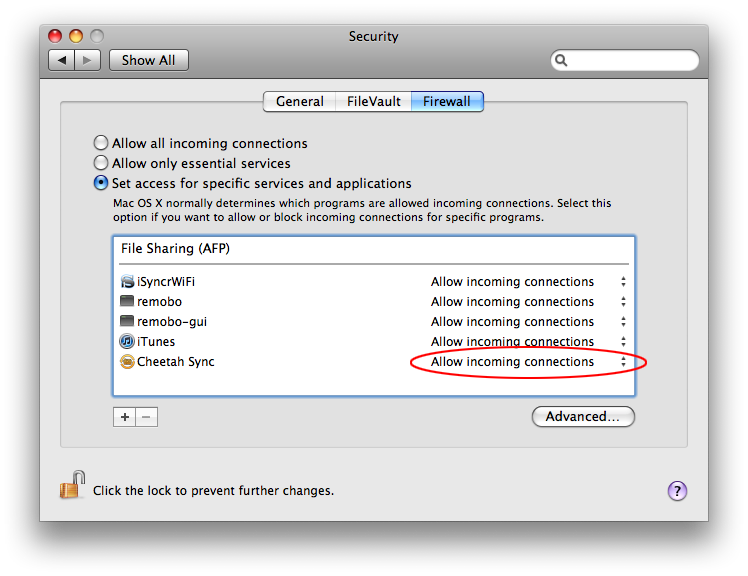
Task: Click the lock icon to prevent changes
Action: click(72, 485)
